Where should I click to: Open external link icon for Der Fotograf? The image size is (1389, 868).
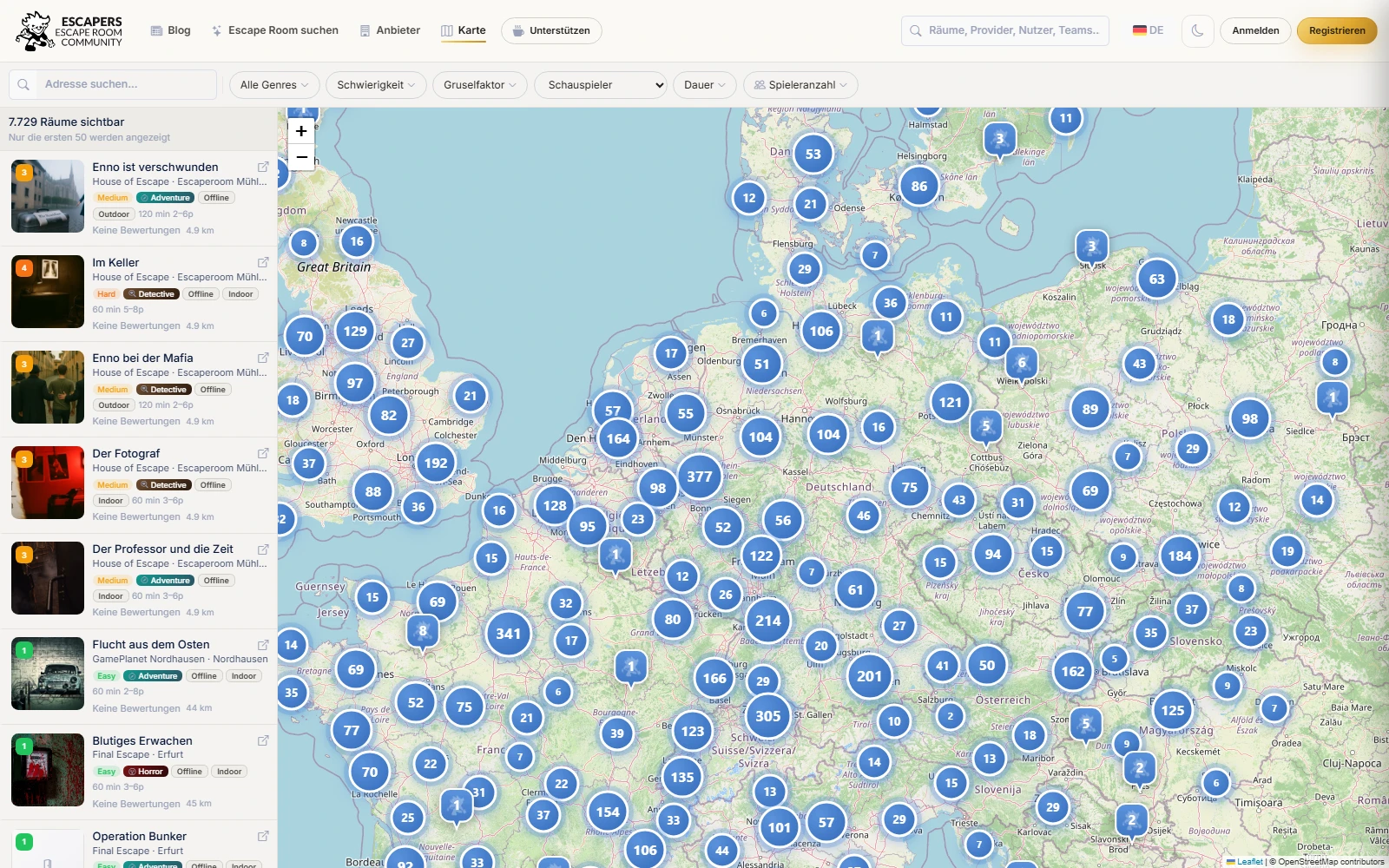263,453
